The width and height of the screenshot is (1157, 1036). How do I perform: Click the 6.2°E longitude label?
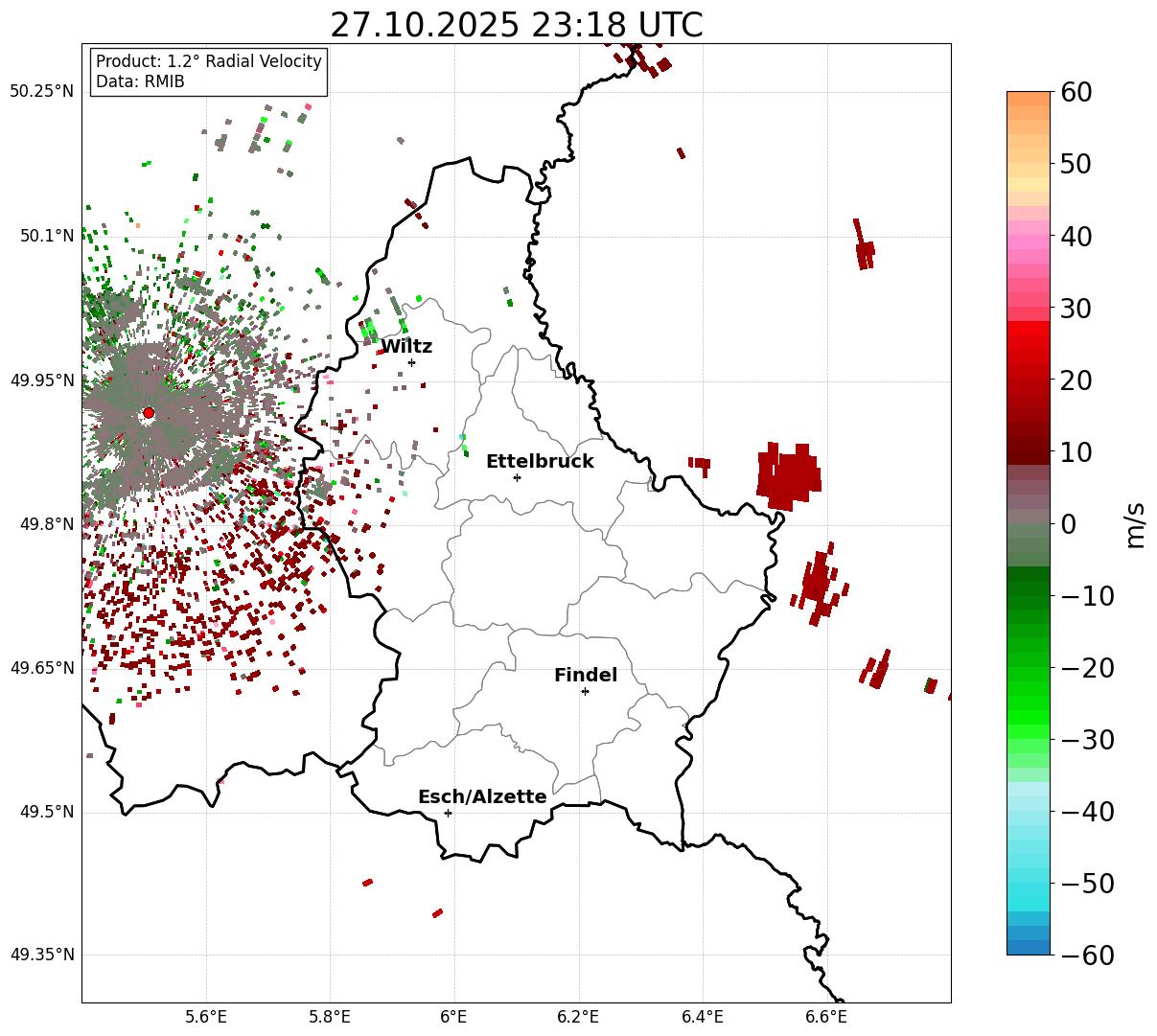[x=578, y=1016]
